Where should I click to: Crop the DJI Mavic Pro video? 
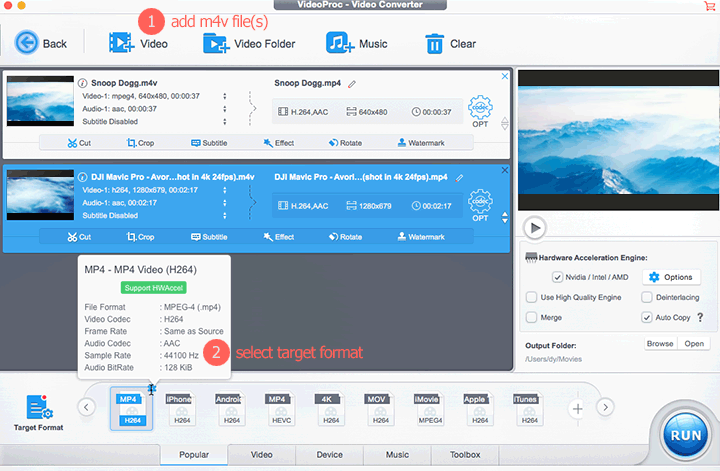click(140, 237)
